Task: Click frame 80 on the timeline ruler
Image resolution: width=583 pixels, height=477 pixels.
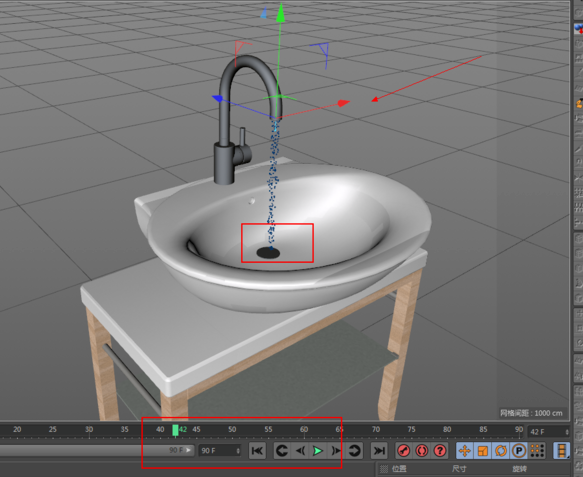Action: point(447,429)
